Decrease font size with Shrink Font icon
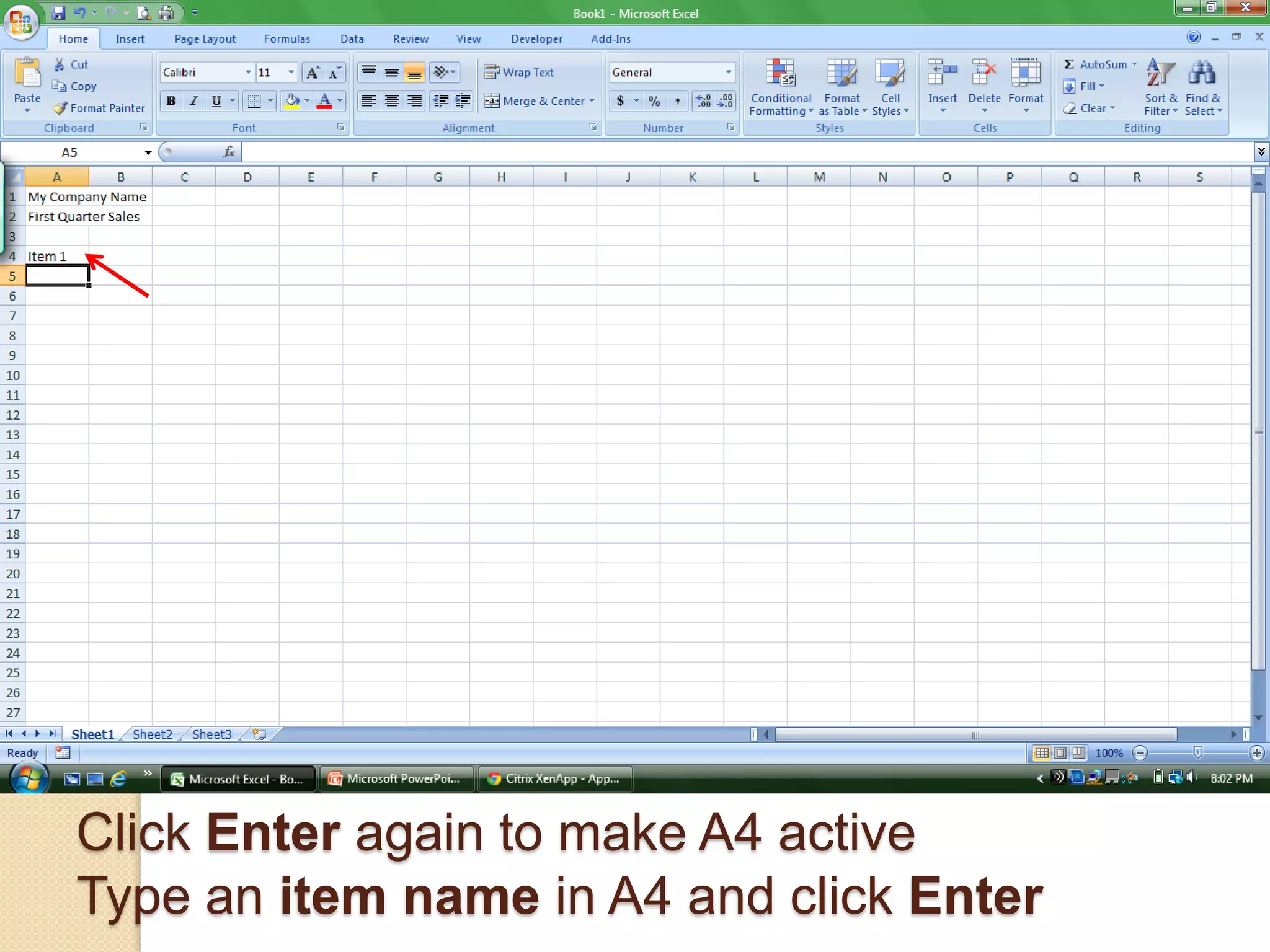This screenshot has height=952, width=1270. point(335,73)
